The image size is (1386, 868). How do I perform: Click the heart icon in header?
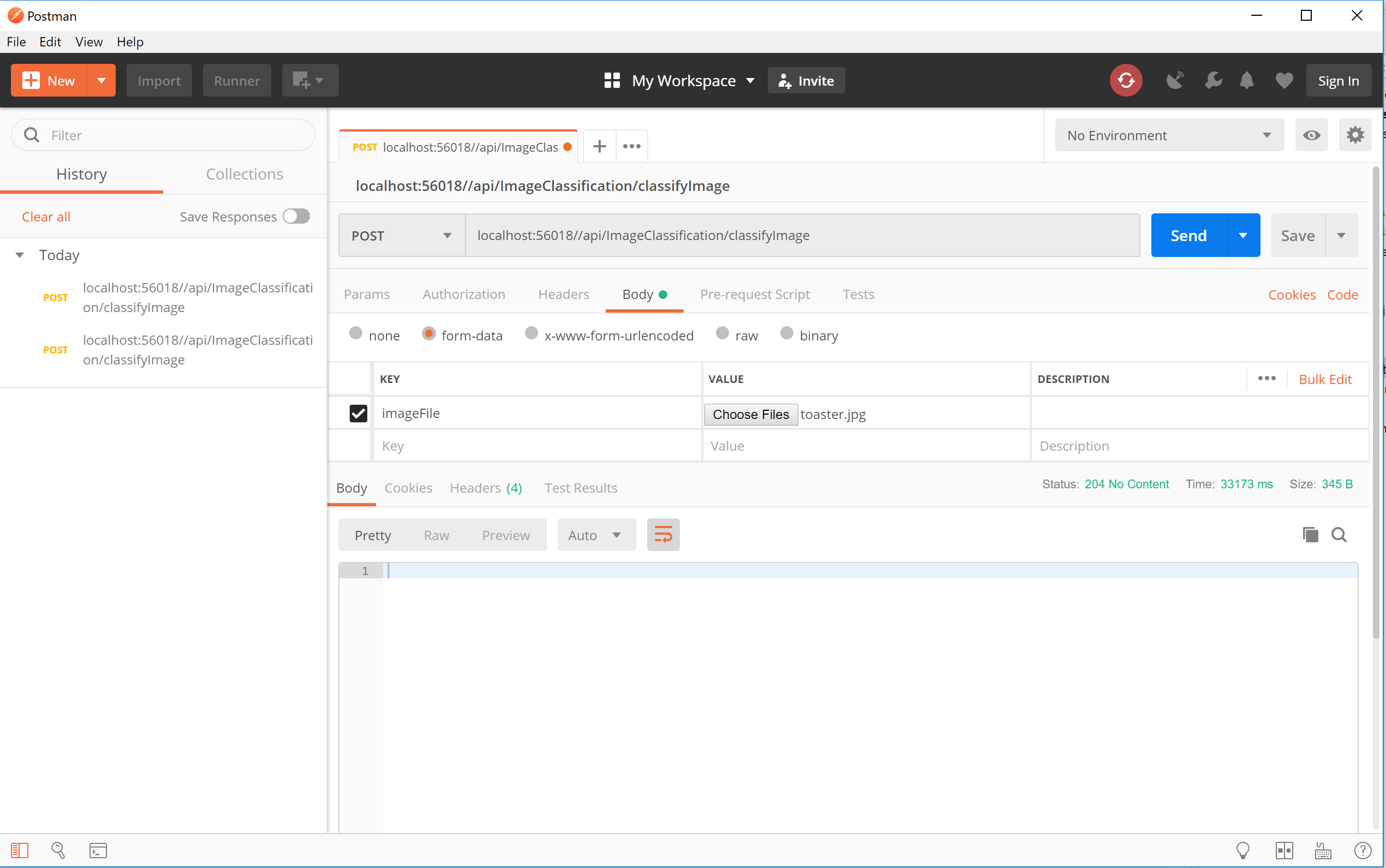[x=1284, y=80]
